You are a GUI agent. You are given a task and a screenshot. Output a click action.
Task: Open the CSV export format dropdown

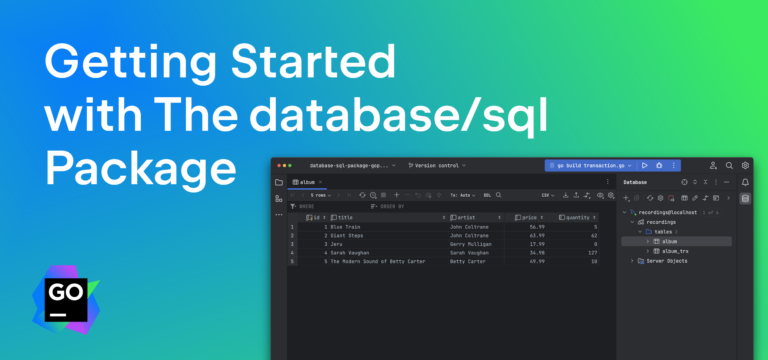coord(548,195)
